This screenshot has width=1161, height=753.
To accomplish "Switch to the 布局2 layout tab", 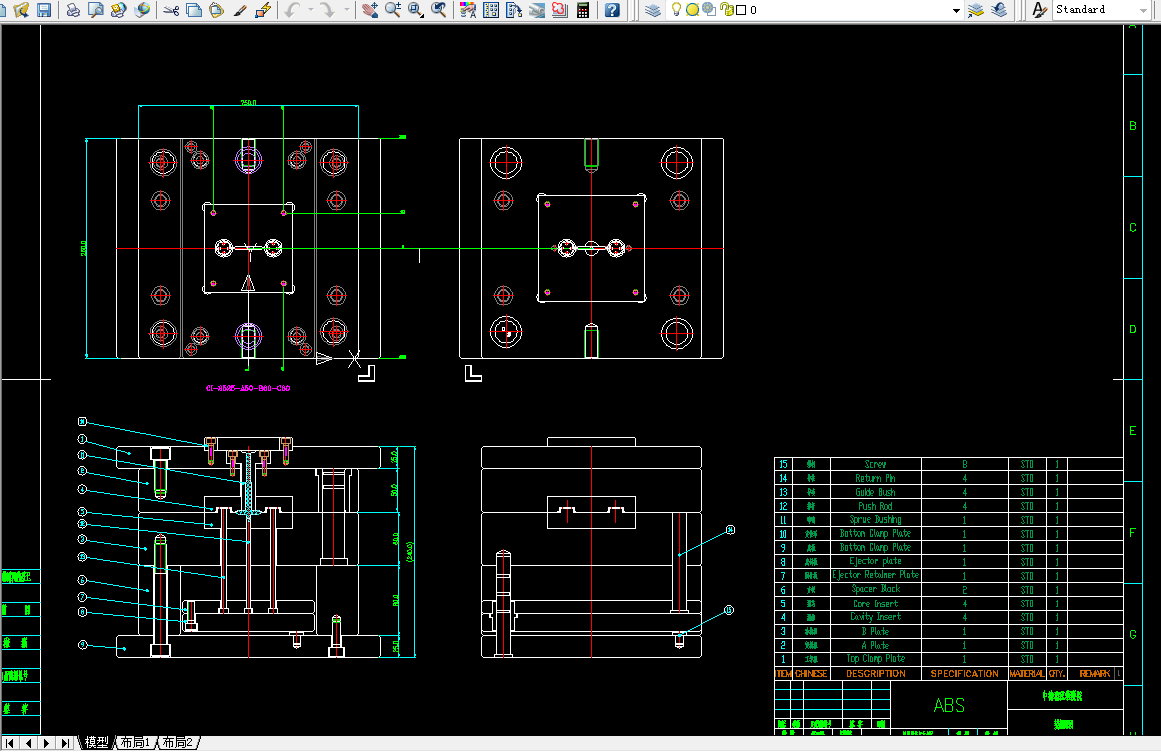I will pos(178,743).
